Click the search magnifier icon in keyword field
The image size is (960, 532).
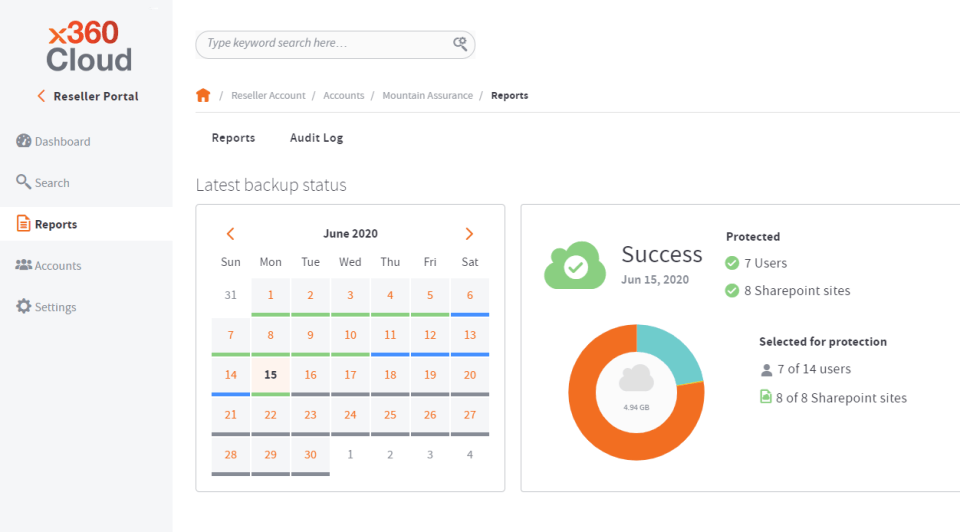click(x=460, y=43)
